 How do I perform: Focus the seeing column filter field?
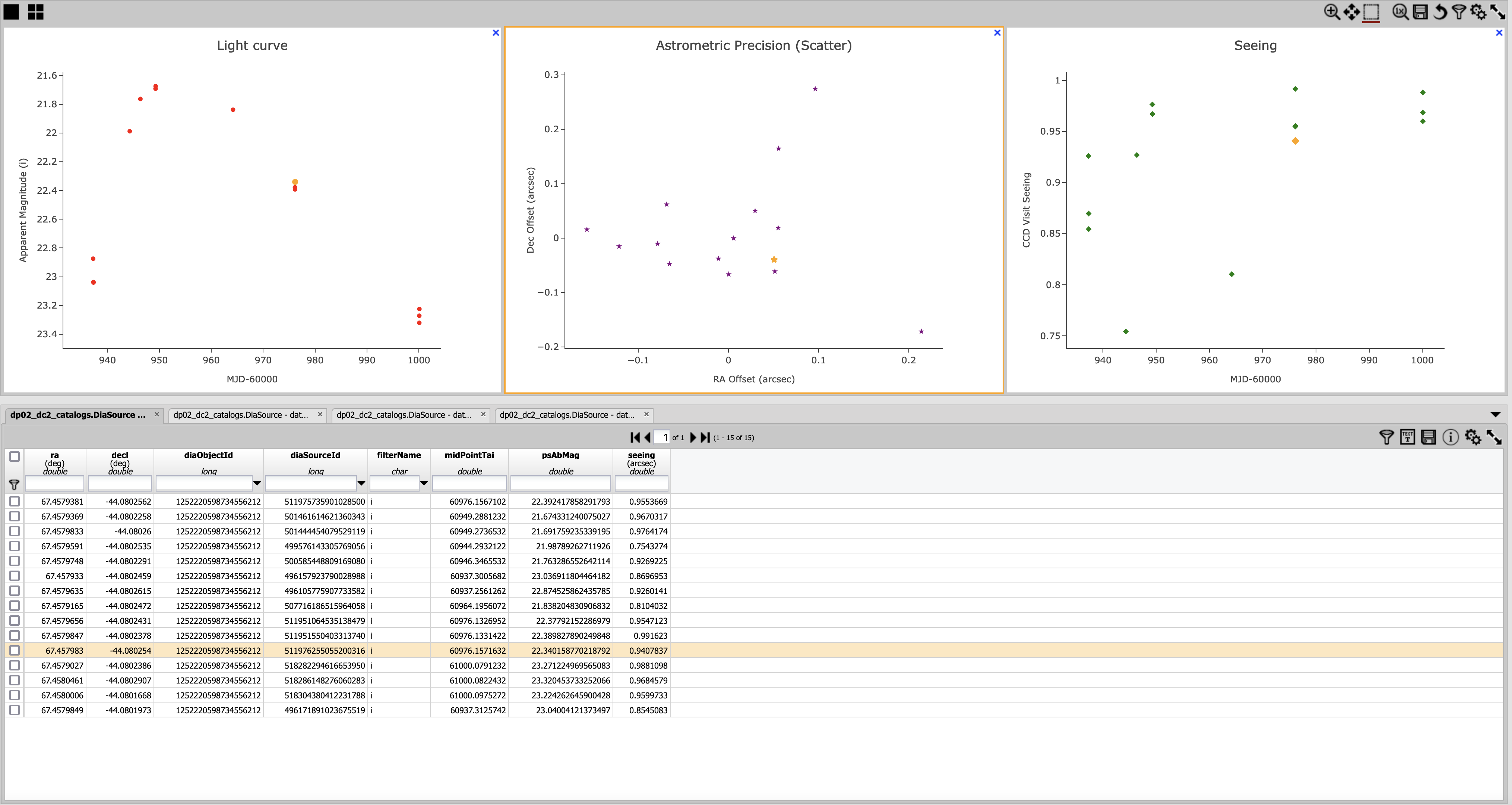641,483
